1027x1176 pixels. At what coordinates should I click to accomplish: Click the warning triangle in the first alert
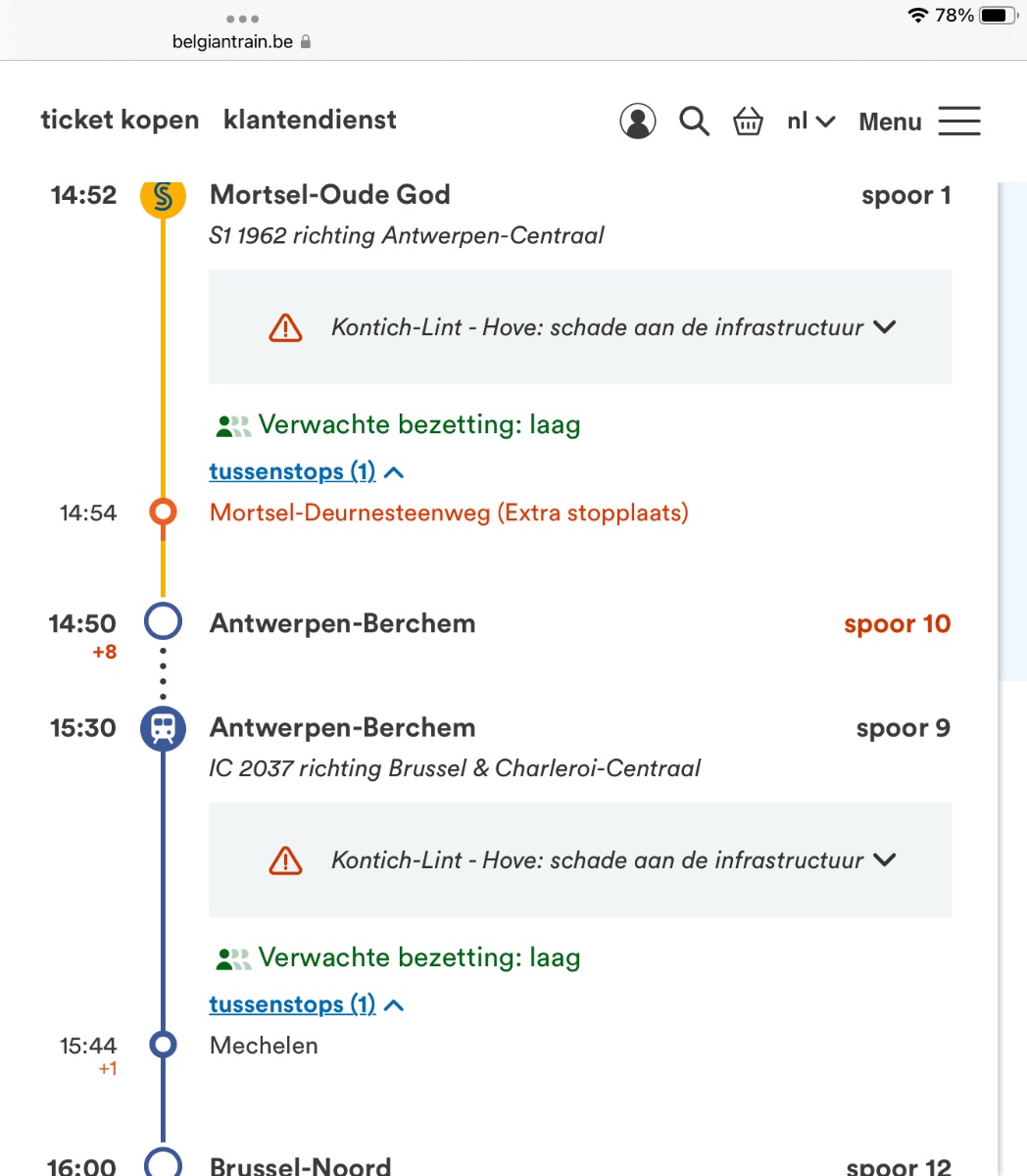[x=285, y=327]
